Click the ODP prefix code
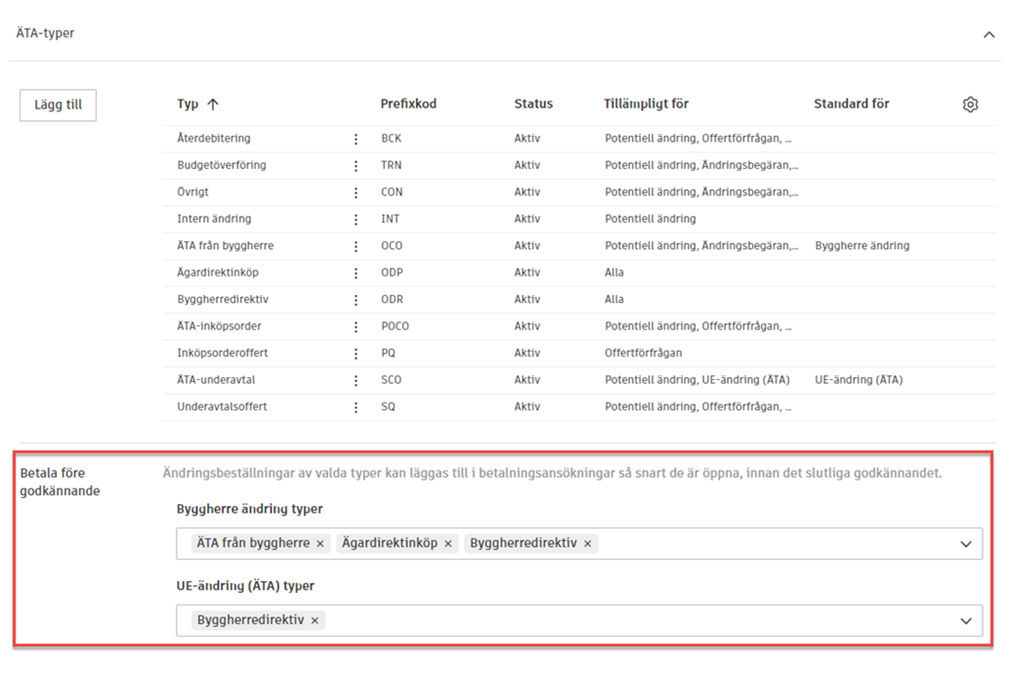Viewport: 1010px width, 673px height. coord(392,272)
